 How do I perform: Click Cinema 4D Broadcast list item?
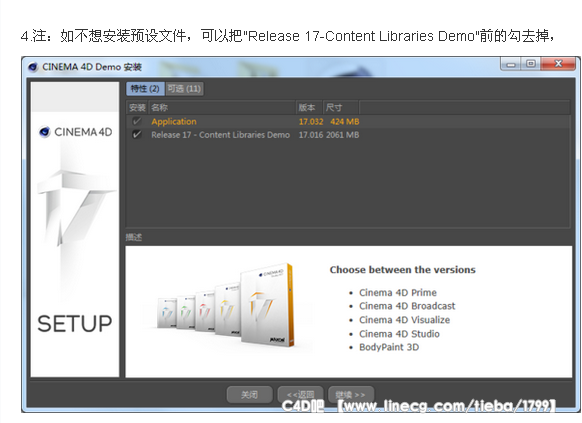click(x=407, y=306)
